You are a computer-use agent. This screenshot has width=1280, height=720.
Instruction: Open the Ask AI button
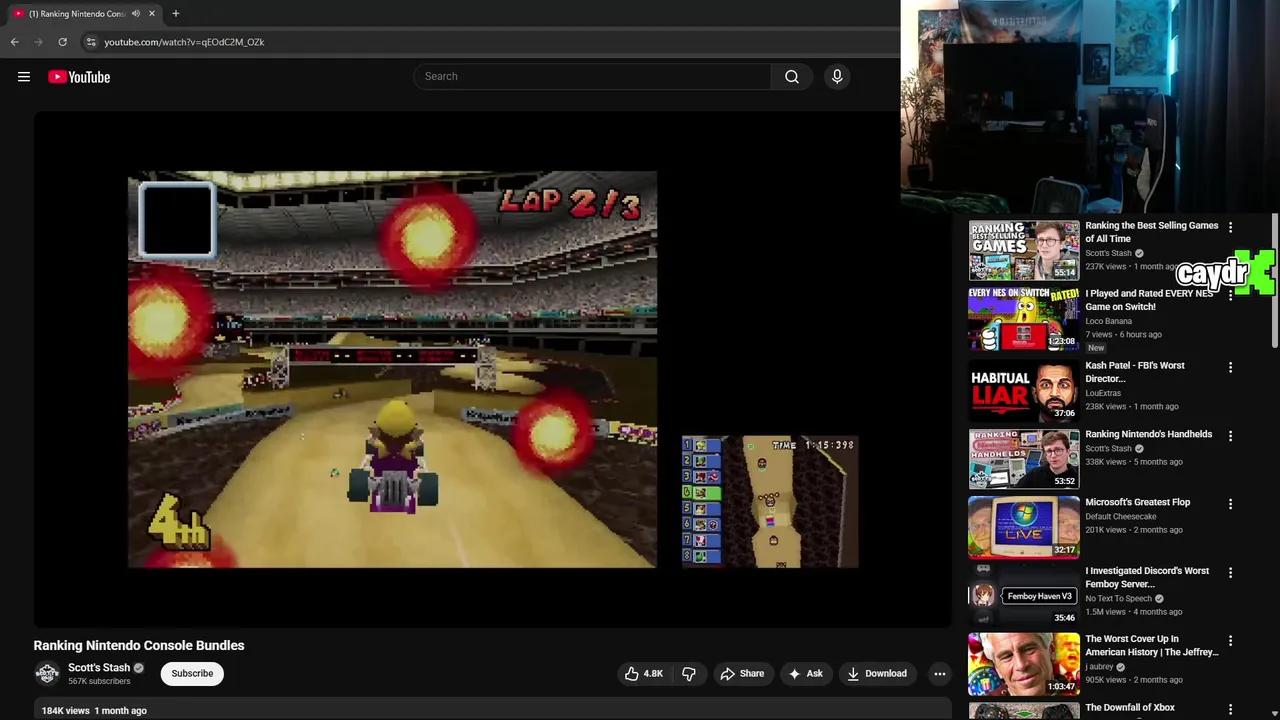[805, 674]
